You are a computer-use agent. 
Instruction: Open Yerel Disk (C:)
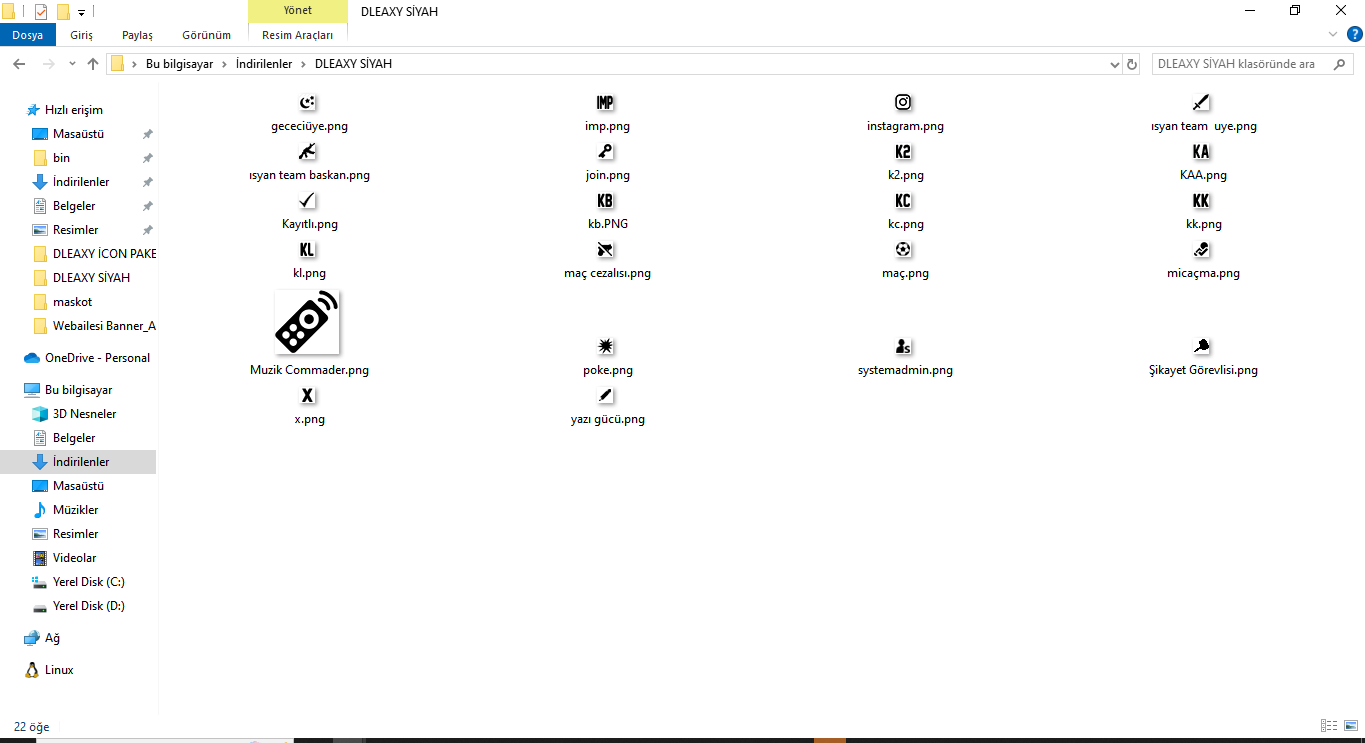tap(88, 582)
